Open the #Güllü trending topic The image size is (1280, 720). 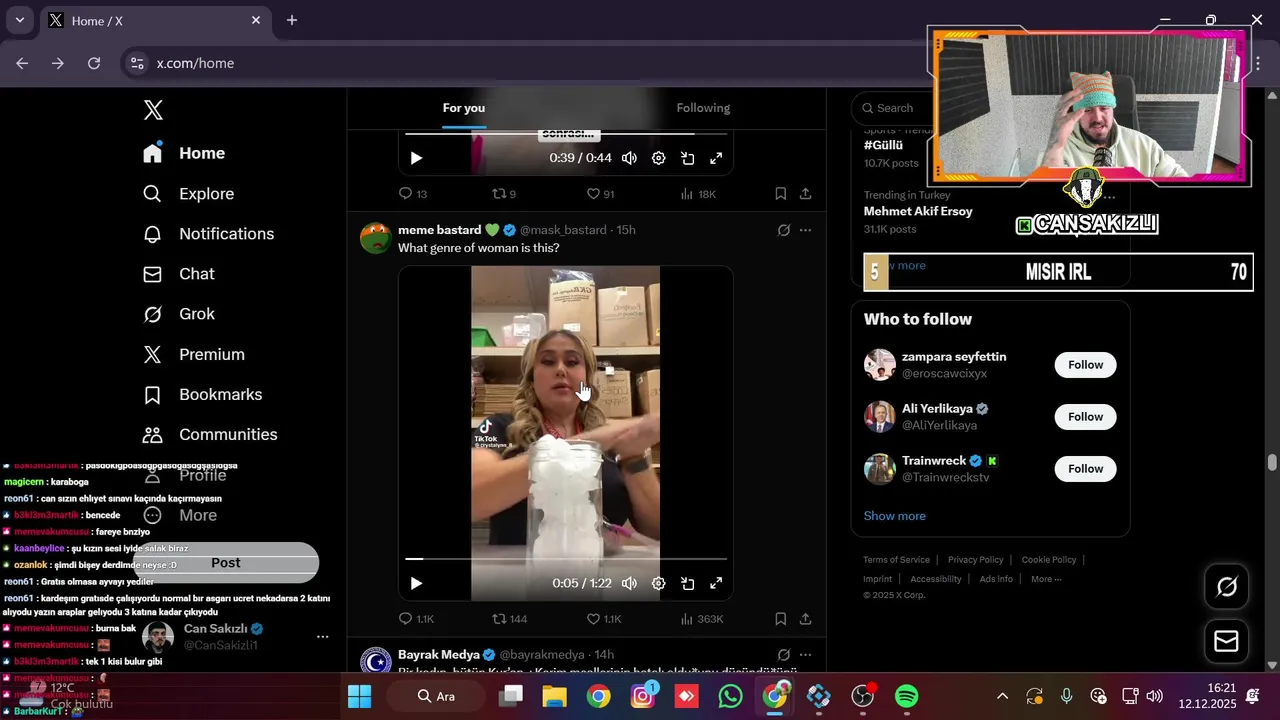click(x=883, y=145)
